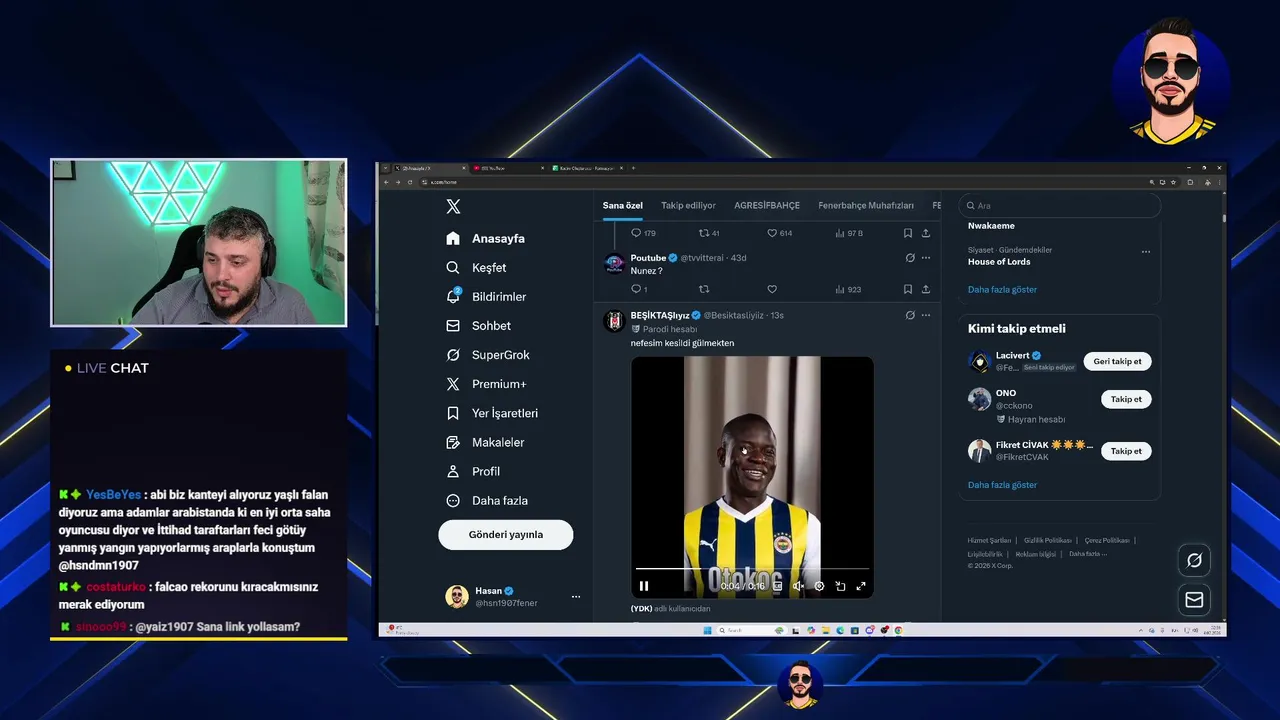Screen dimensions: 1280x720
Task: Open new browser tab plus button
Action: (x=633, y=168)
